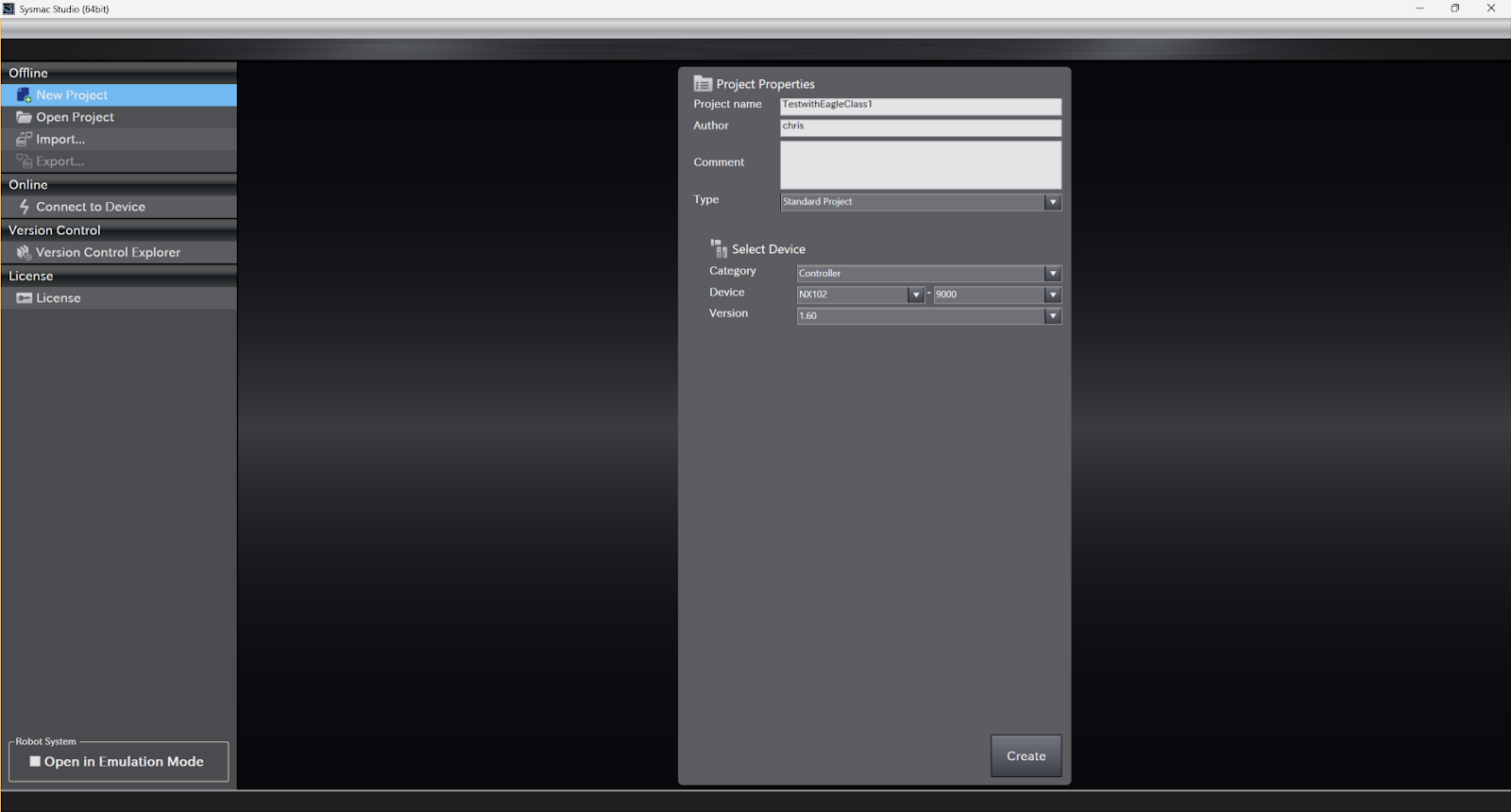This screenshot has height=812, width=1511.
Task: Click the Version Control Explorer icon
Action: [25, 252]
